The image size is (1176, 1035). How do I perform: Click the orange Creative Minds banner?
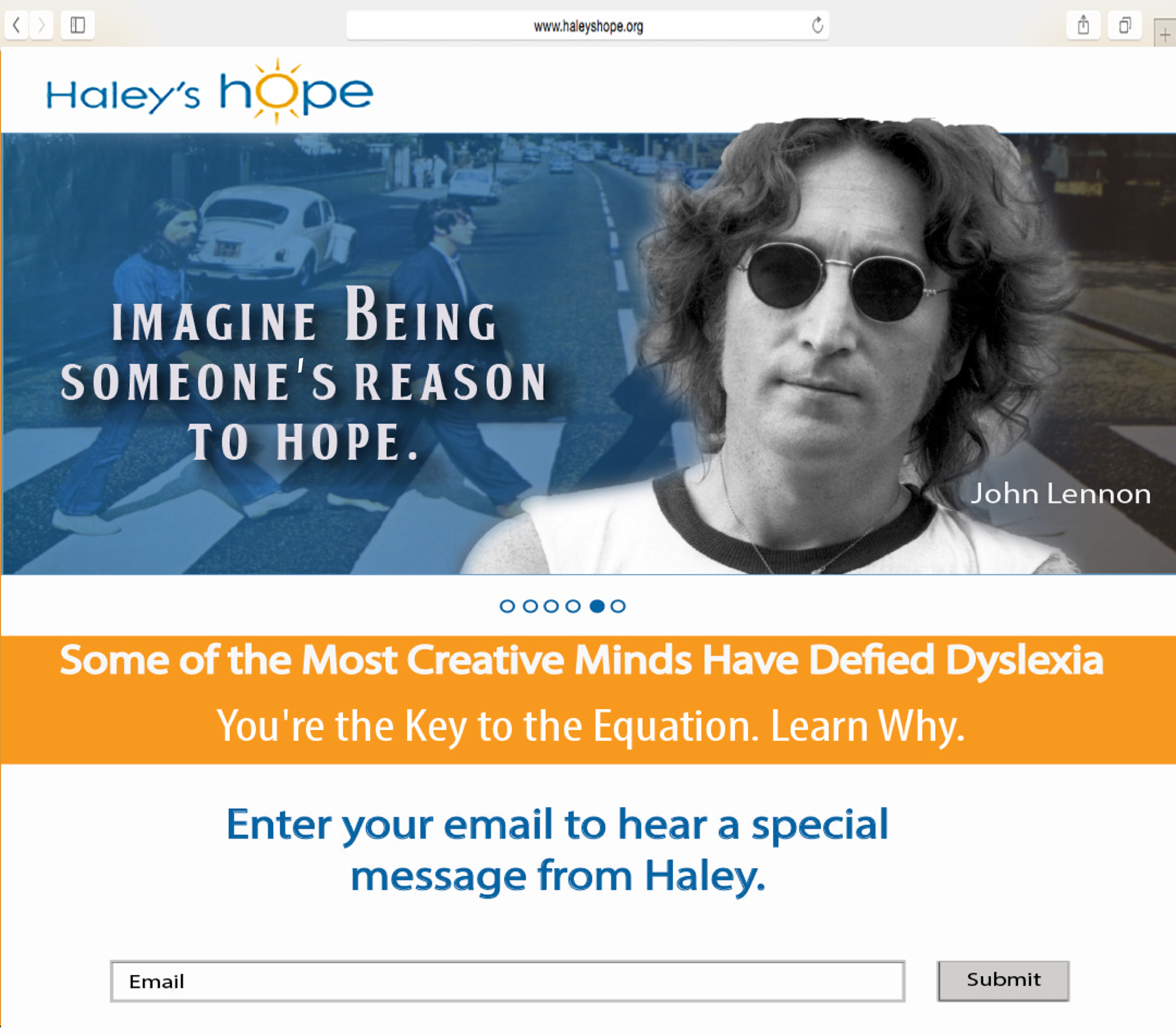pos(588,700)
